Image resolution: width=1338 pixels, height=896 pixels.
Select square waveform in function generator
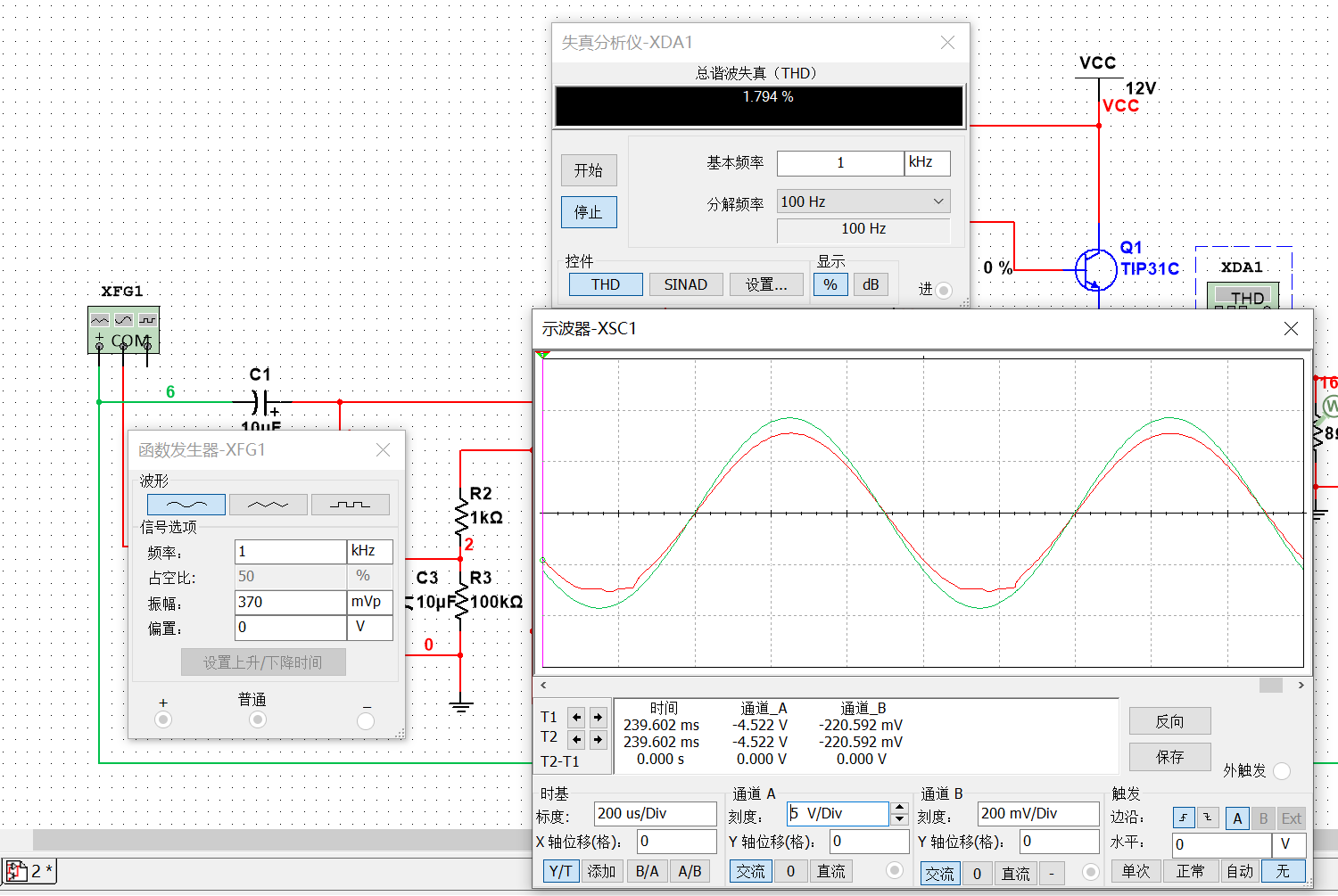[350, 505]
